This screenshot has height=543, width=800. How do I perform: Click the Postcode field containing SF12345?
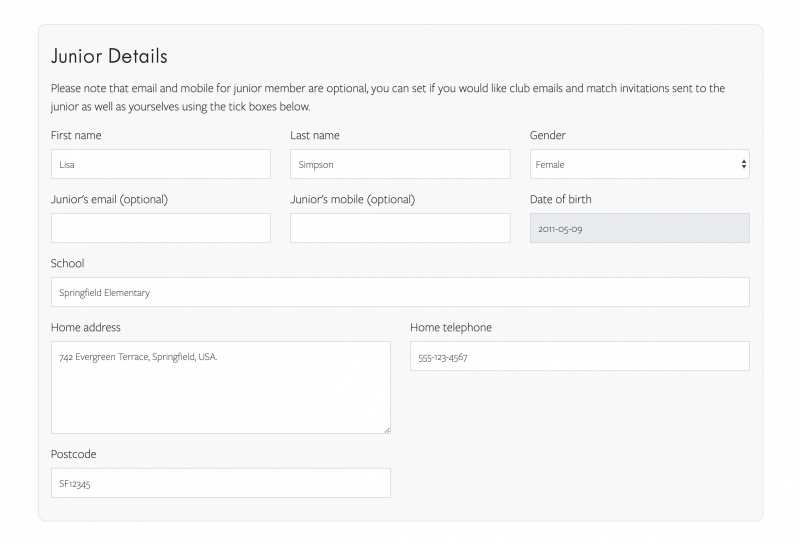coord(220,483)
